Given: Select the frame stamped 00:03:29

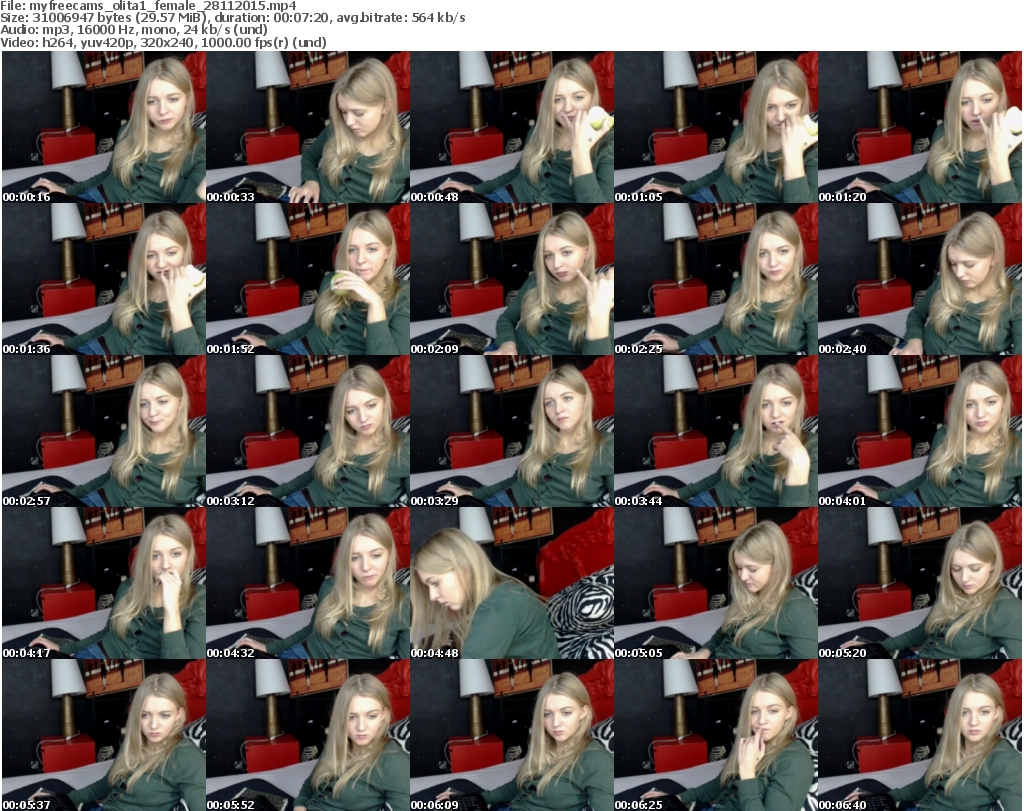Looking at the screenshot, I should (x=512, y=431).
